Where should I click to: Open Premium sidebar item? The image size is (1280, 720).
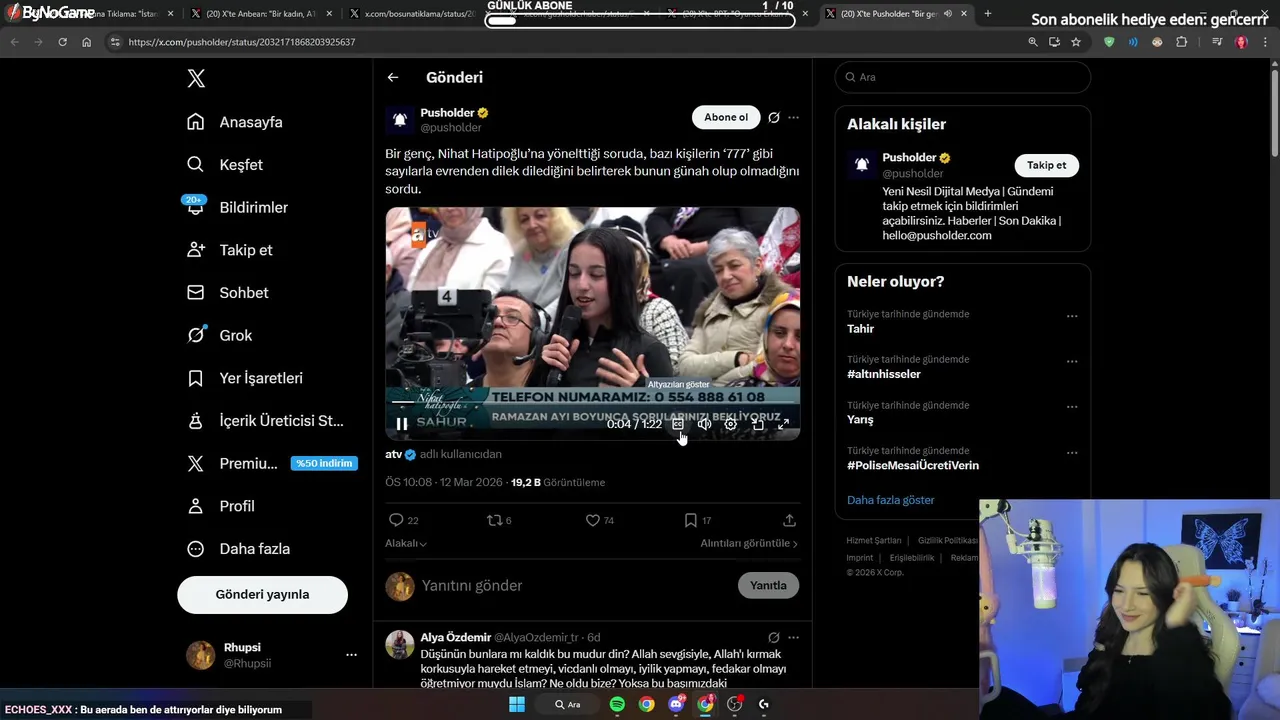tap(271, 464)
